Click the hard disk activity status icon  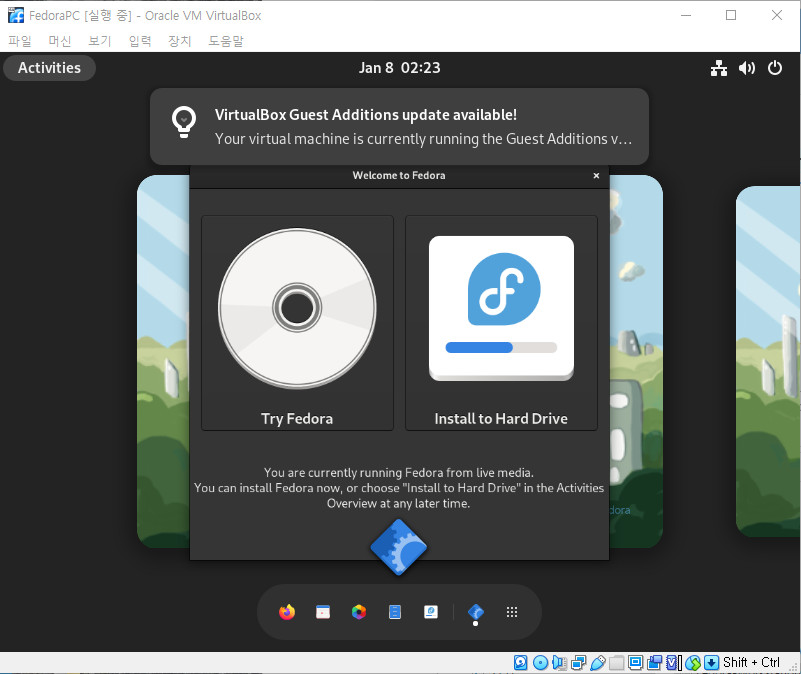coord(521,663)
